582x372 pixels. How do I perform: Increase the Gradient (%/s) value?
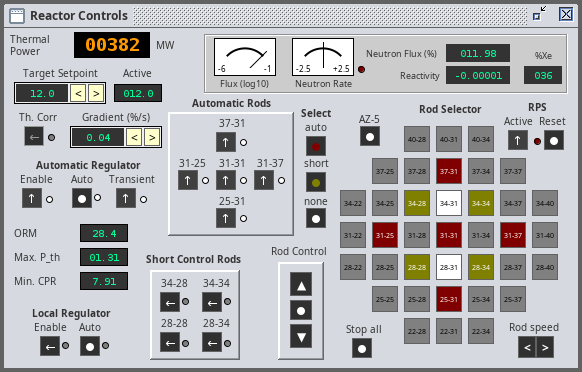click(x=152, y=137)
